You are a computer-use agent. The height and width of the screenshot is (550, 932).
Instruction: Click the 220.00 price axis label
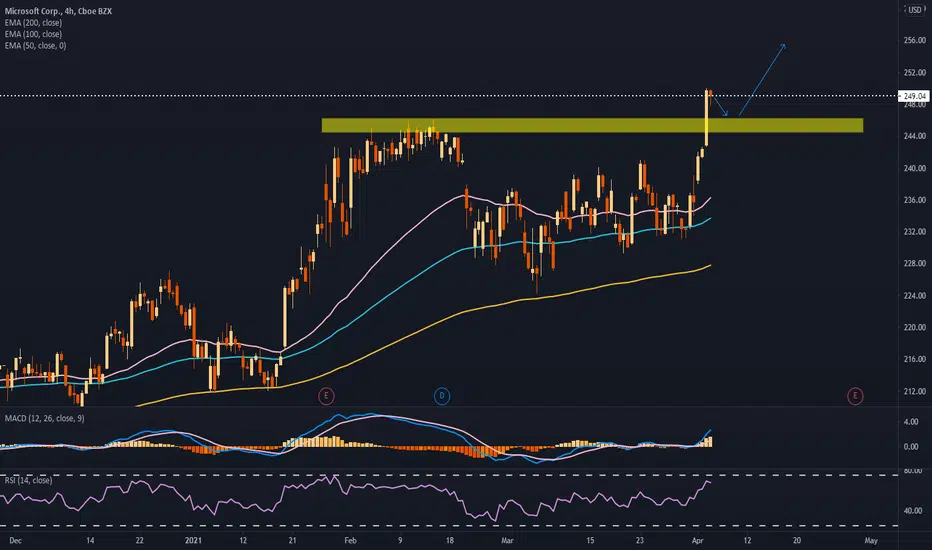click(x=914, y=327)
